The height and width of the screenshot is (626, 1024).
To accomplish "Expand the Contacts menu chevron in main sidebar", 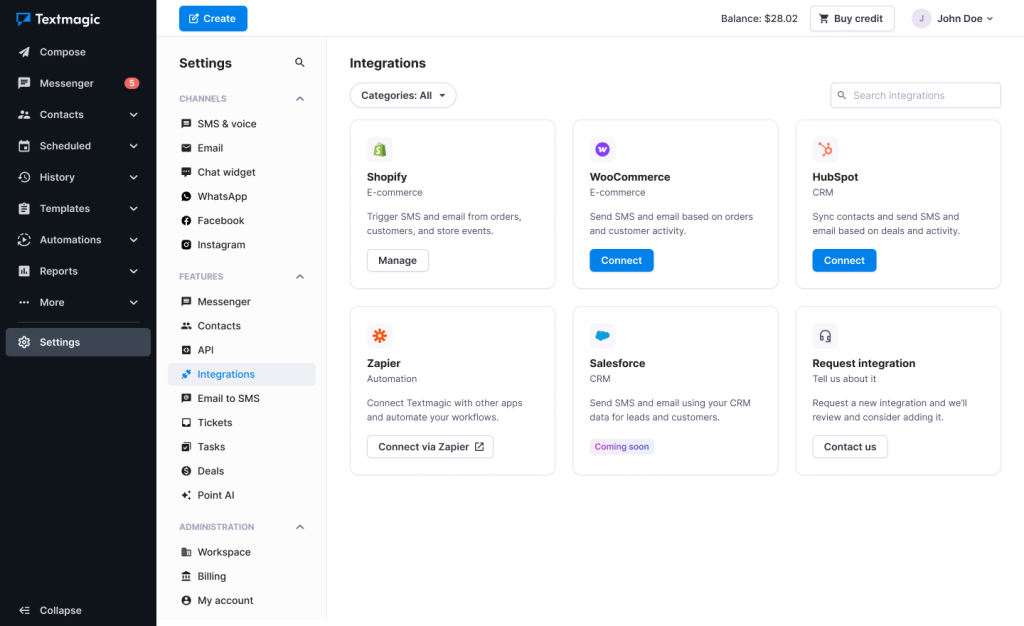I will coord(134,115).
